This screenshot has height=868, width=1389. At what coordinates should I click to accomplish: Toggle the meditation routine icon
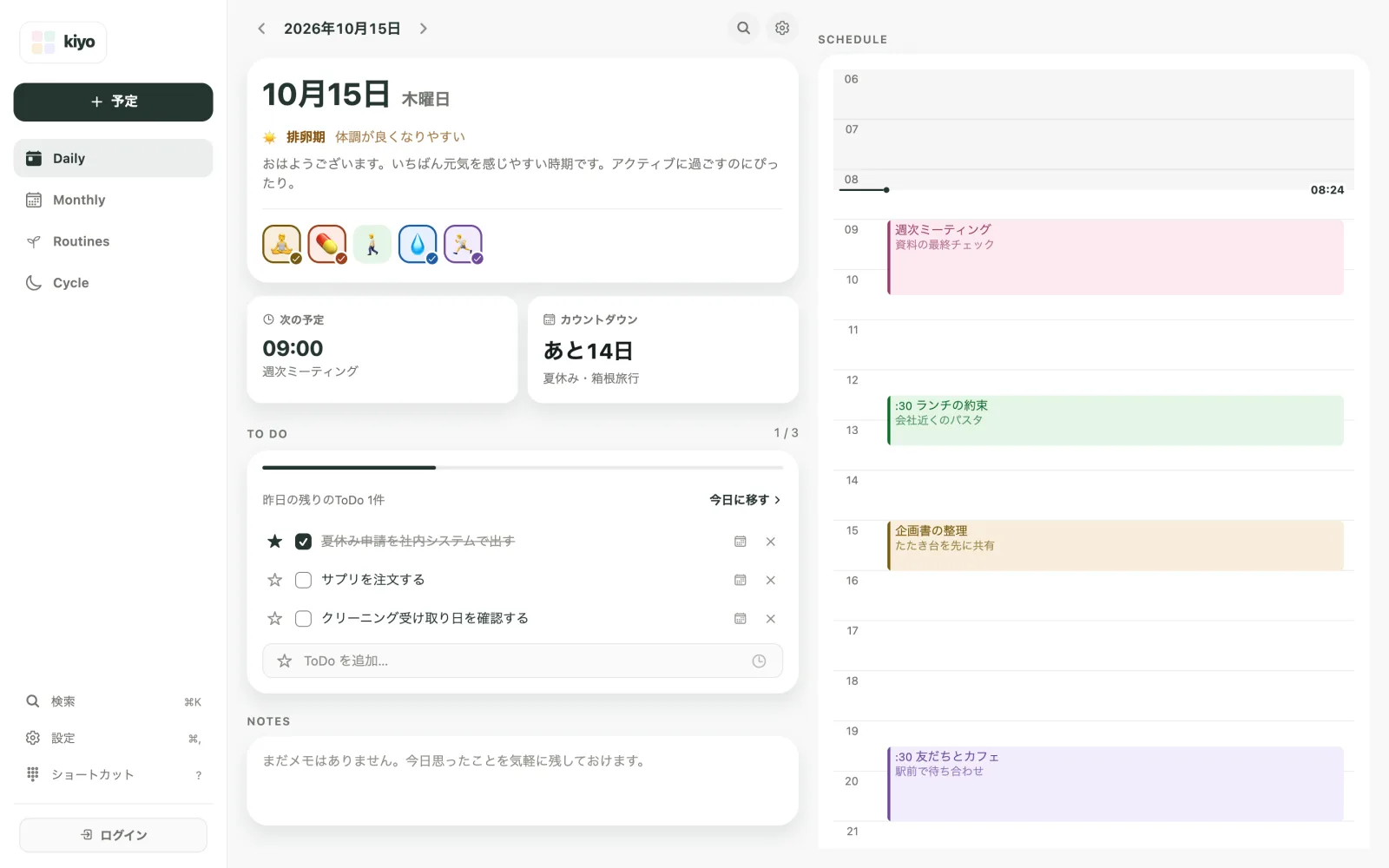(x=282, y=244)
